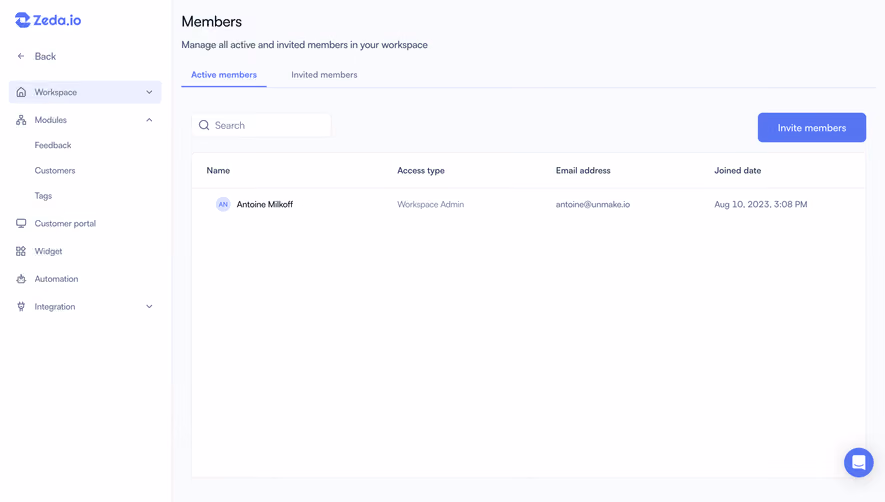The image size is (885, 502).
Task: Click the Invite members button
Action: pyautogui.click(x=812, y=128)
